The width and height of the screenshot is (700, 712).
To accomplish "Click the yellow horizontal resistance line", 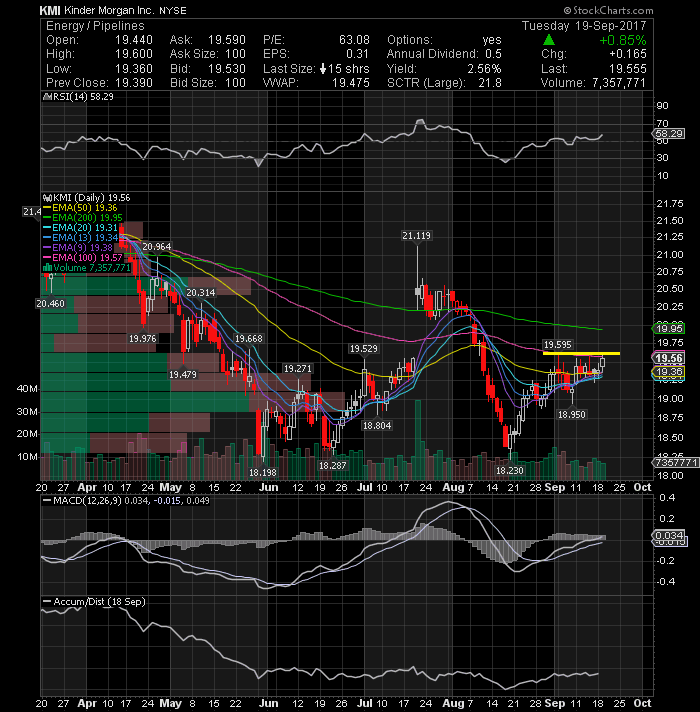I will 581,353.
